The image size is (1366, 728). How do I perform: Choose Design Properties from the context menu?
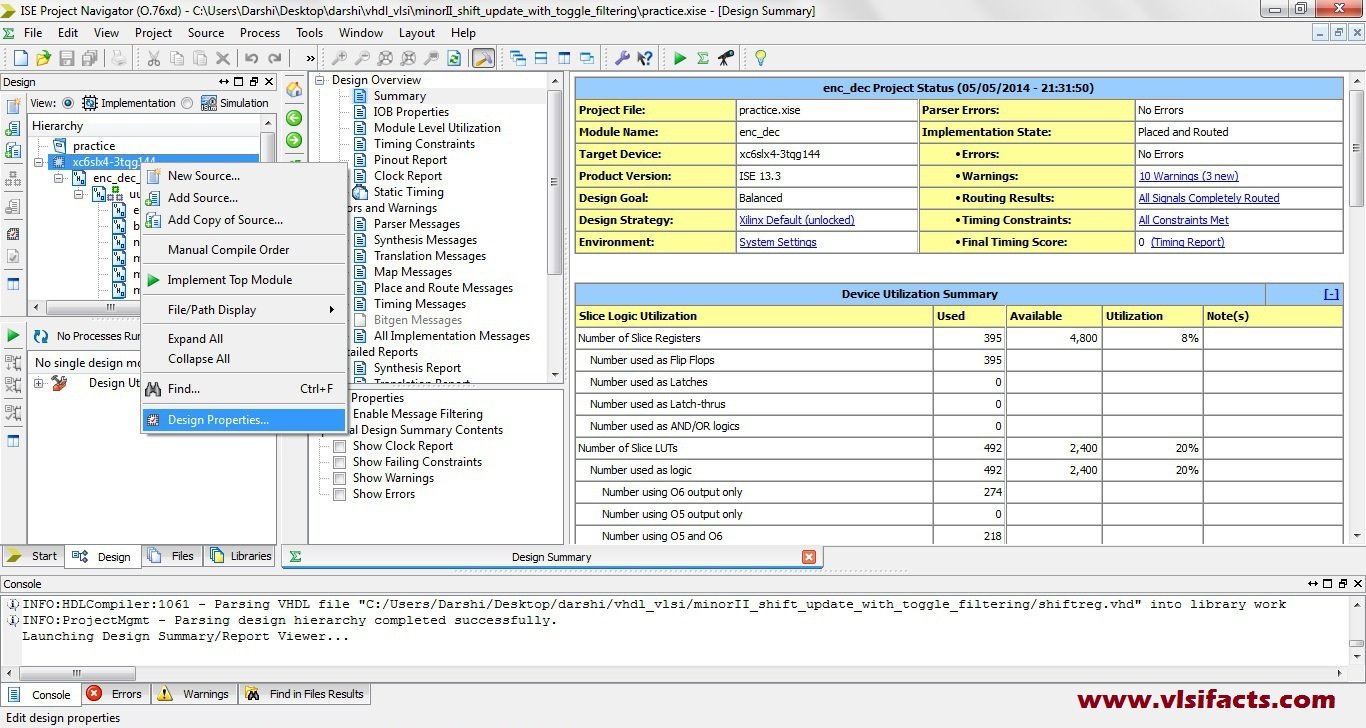[x=218, y=420]
